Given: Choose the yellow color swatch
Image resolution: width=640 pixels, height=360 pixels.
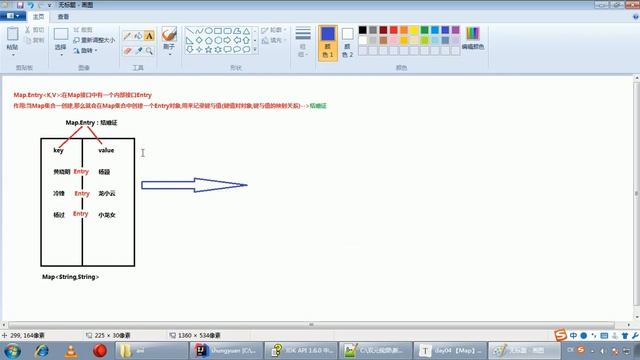Looking at the screenshot, I should coord(414,30).
